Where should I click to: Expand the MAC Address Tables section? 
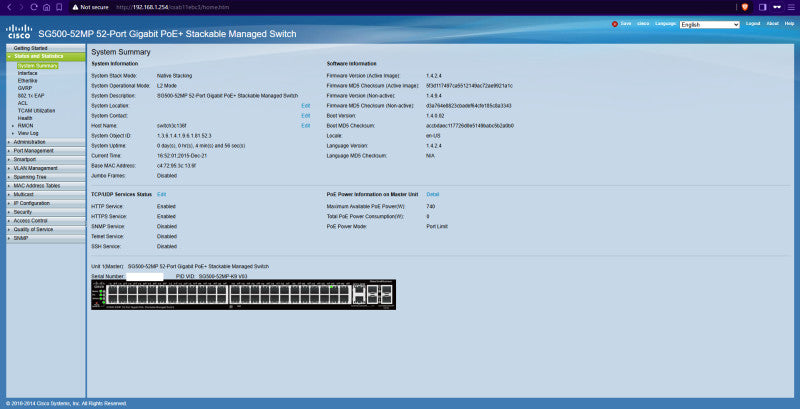click(45, 186)
